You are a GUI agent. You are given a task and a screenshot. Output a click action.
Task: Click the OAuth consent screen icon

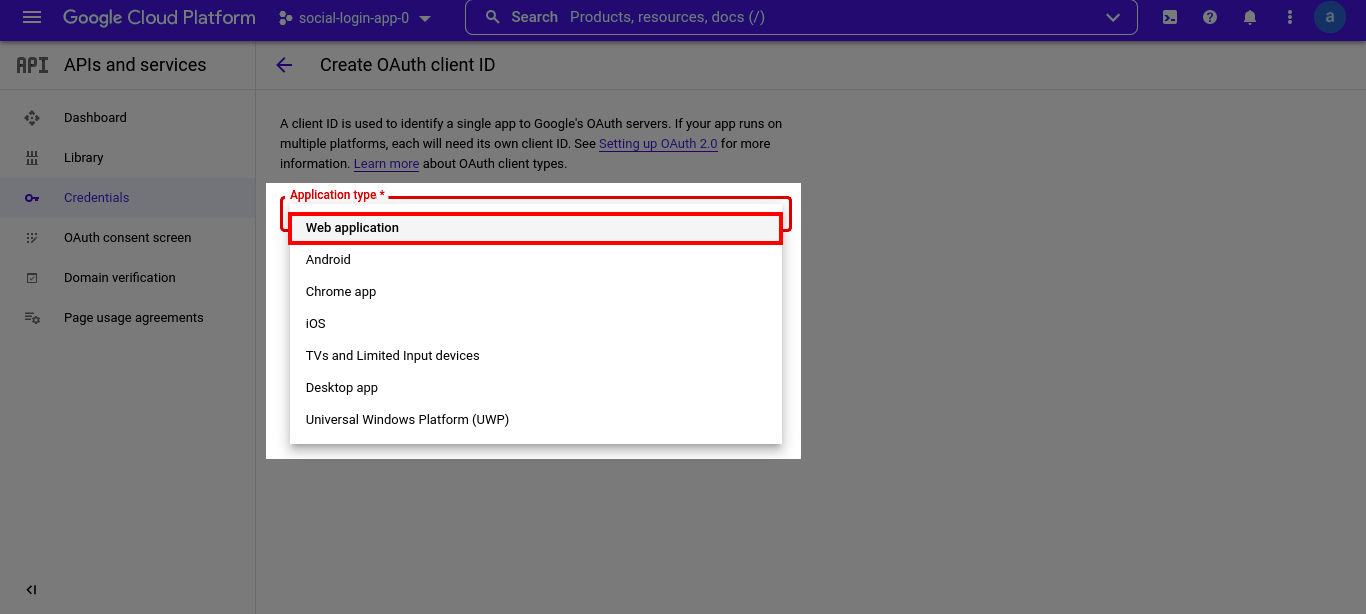(32, 238)
